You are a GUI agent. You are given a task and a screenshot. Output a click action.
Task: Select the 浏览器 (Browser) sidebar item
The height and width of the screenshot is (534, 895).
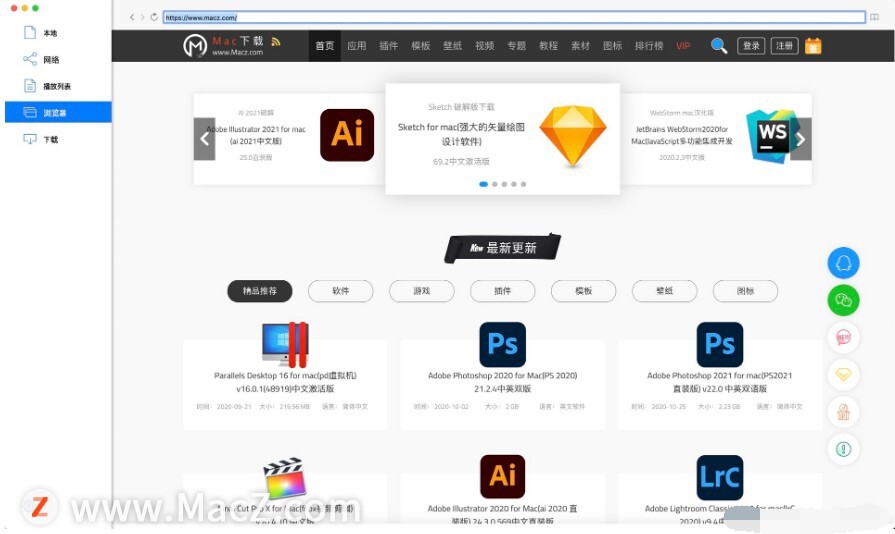58,112
